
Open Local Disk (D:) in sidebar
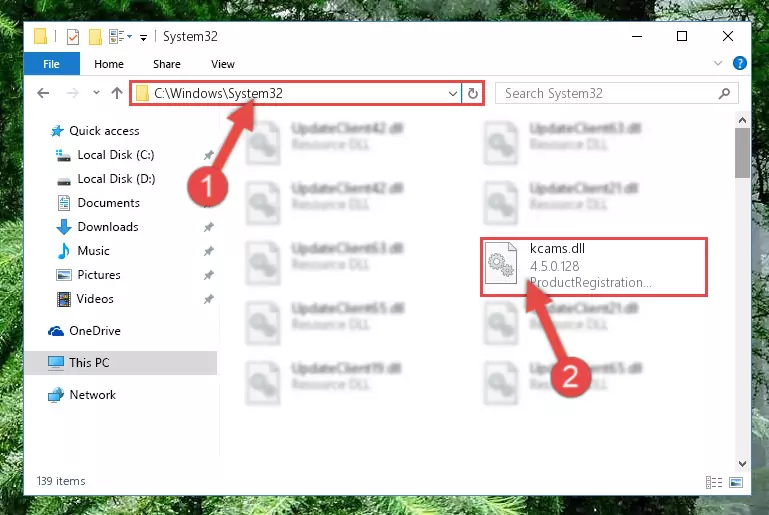pyautogui.click(x=116, y=179)
